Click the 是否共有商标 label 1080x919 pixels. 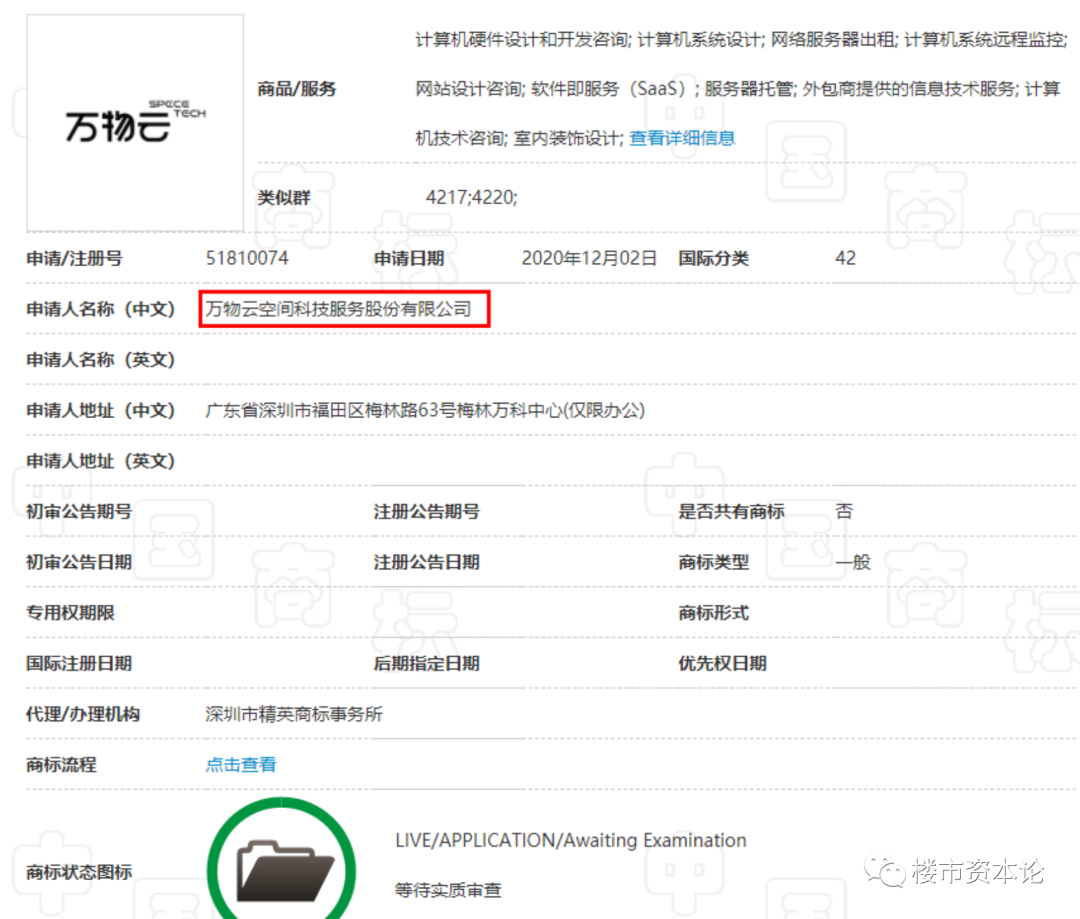(x=731, y=511)
